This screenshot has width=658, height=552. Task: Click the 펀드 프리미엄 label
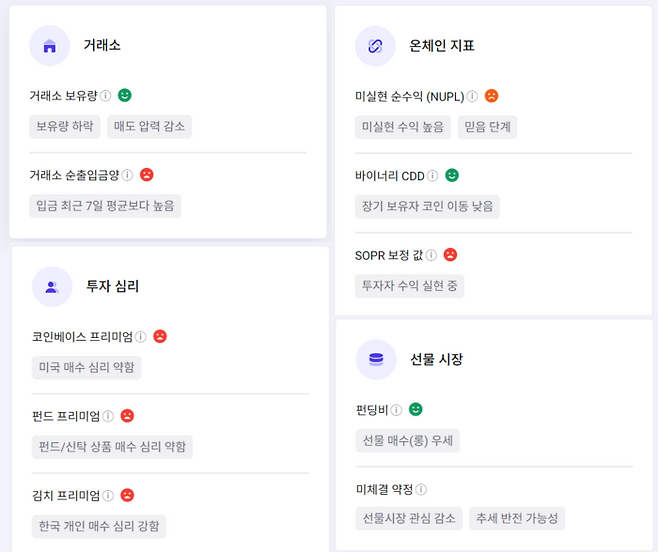(66, 416)
